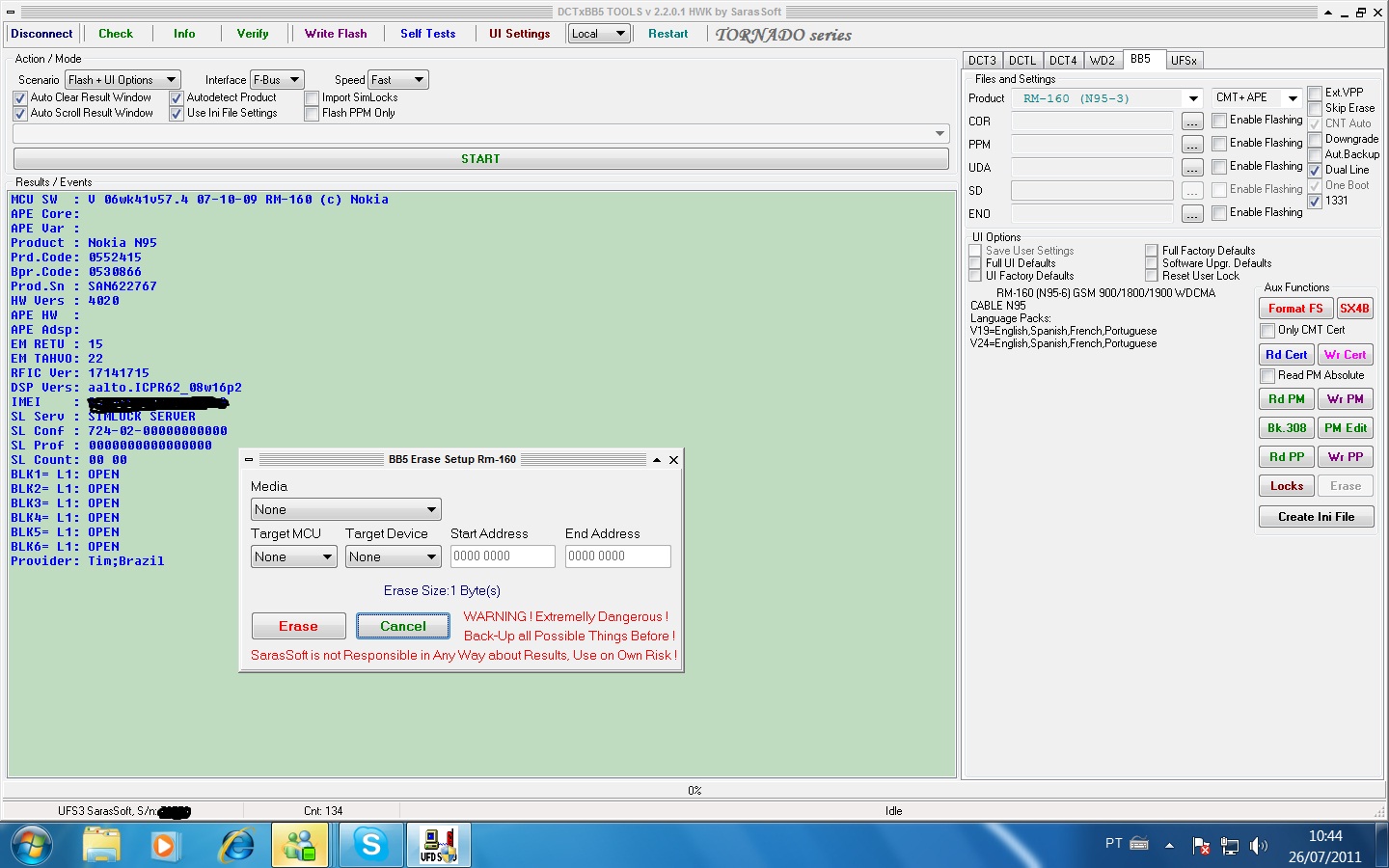Screen dimensions: 1389x868
Task: Open Skype from the taskbar
Action: pyautogui.click(x=370, y=846)
